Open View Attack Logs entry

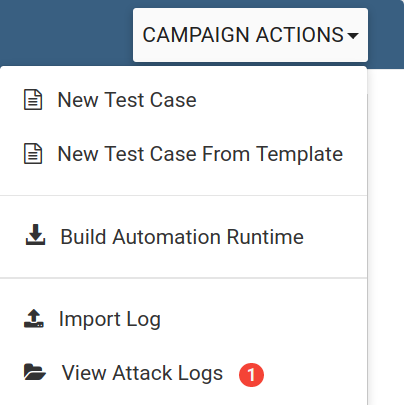(183, 373)
